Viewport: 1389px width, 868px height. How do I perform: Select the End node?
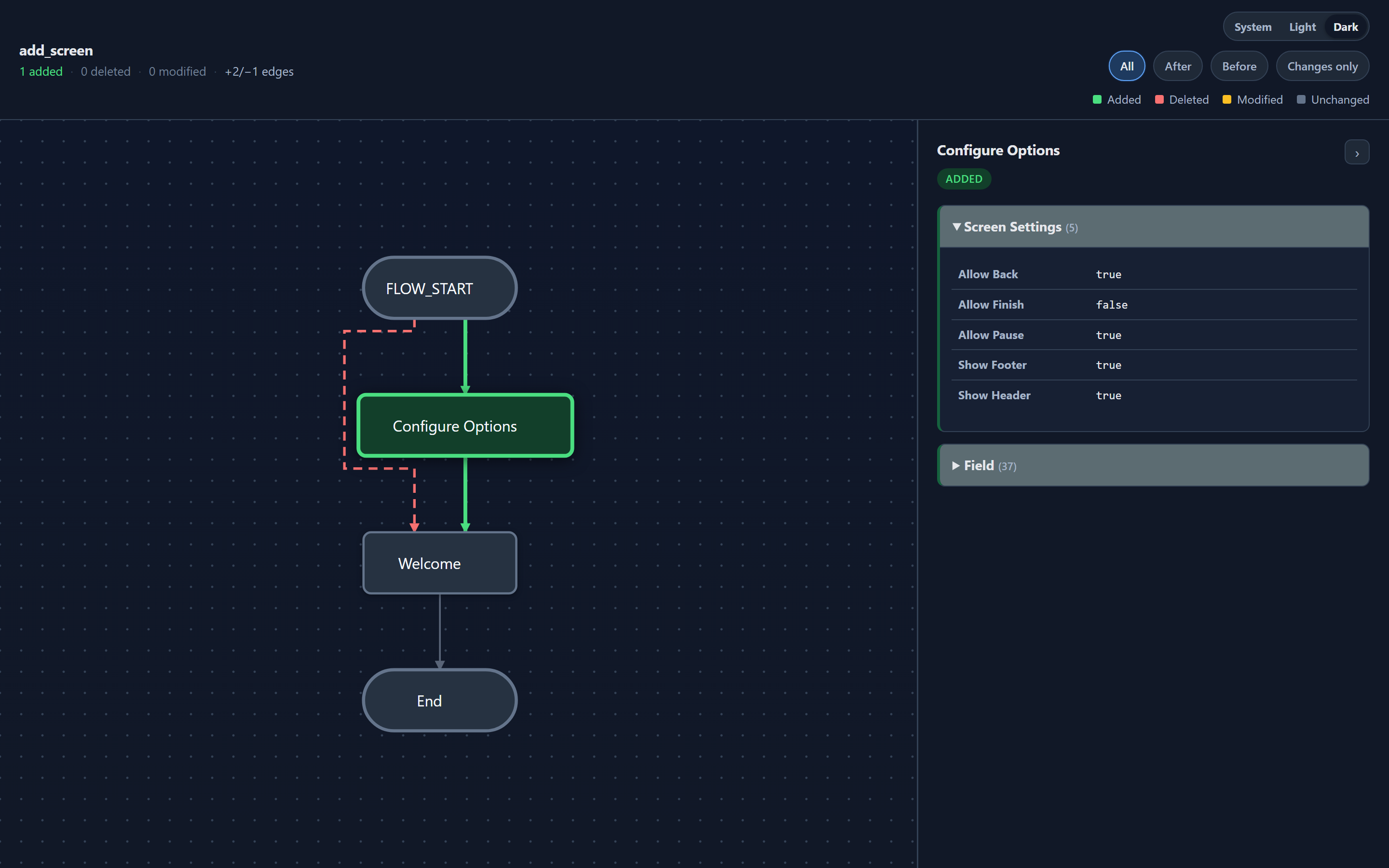[440, 700]
